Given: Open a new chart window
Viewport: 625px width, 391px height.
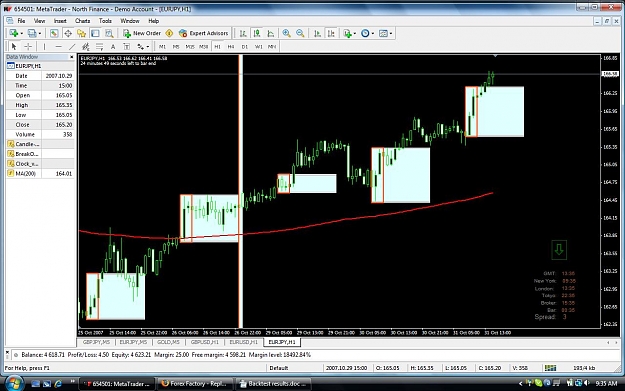Looking at the screenshot, I should tap(14, 33).
